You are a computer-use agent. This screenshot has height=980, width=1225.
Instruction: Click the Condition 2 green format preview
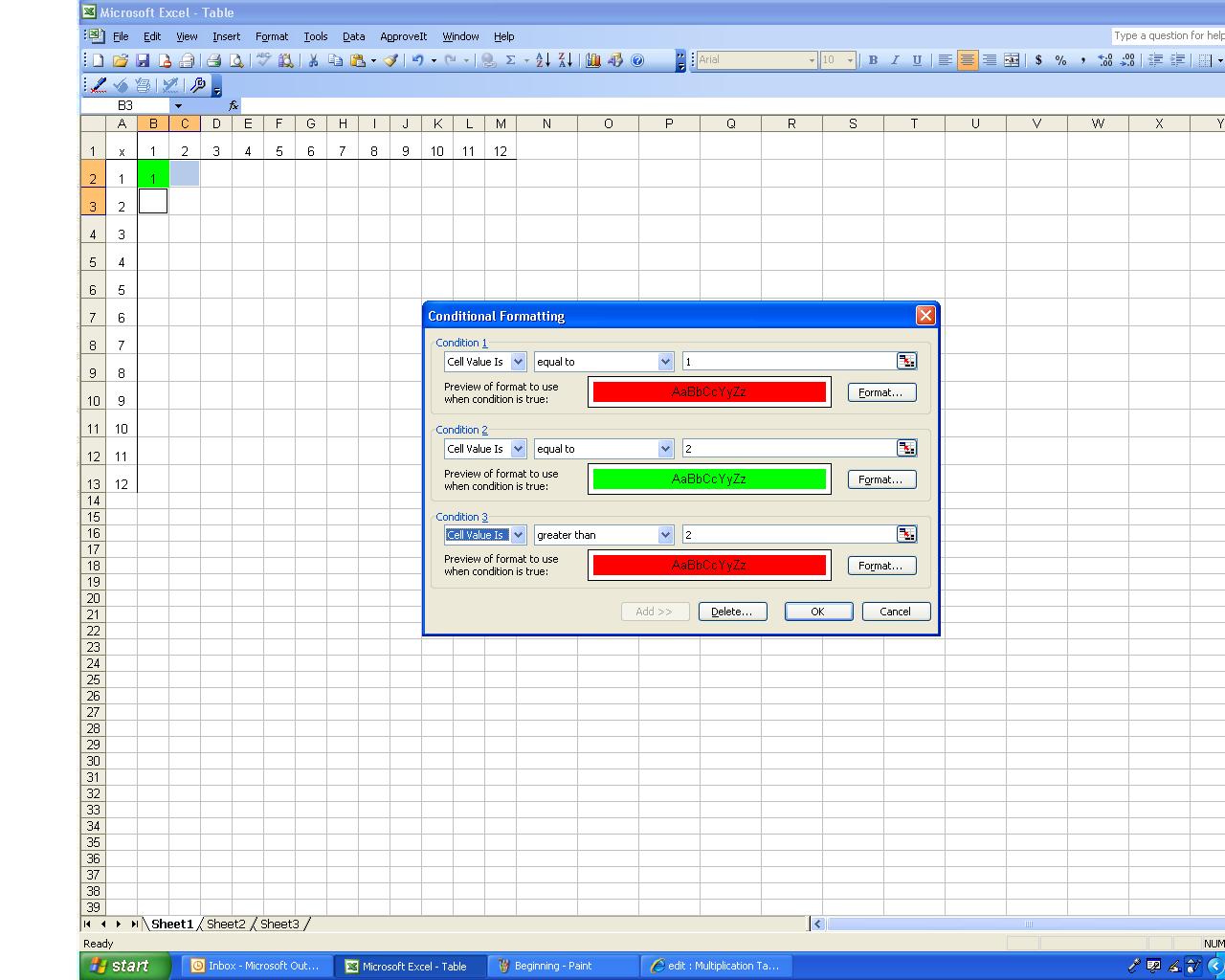pyautogui.click(x=709, y=479)
